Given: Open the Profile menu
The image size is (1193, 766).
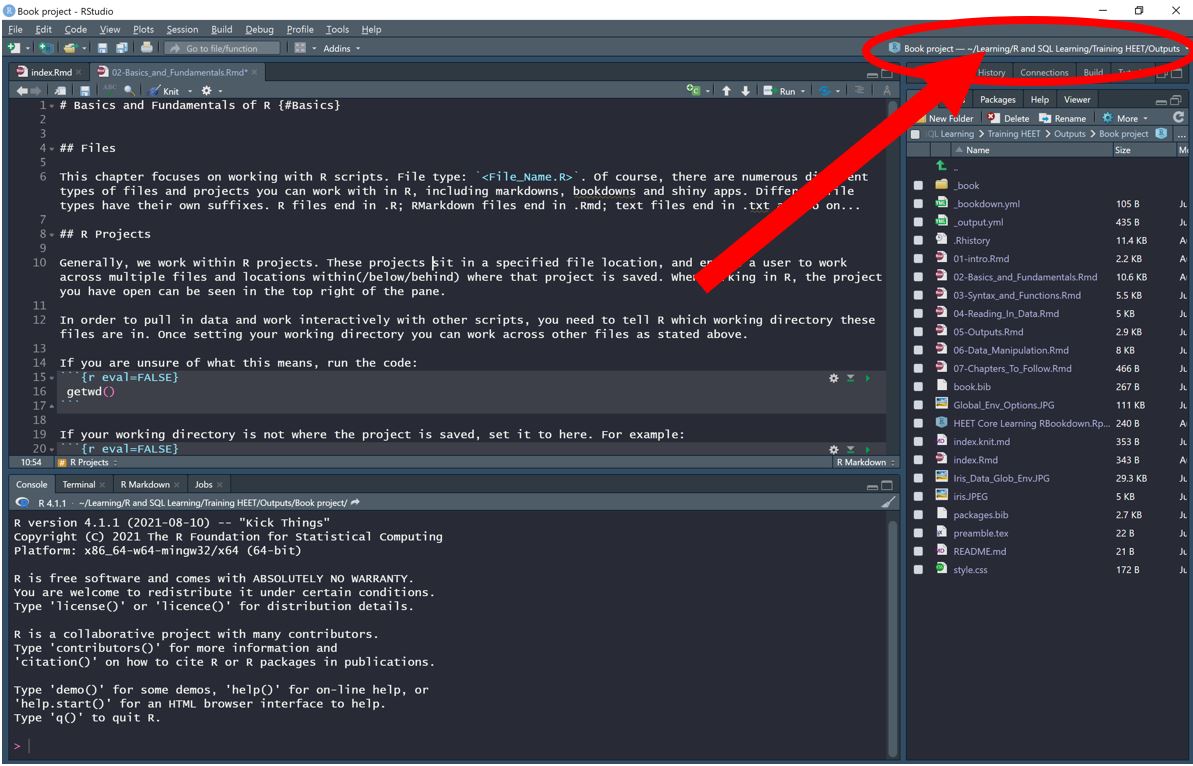Looking at the screenshot, I should pos(300,29).
